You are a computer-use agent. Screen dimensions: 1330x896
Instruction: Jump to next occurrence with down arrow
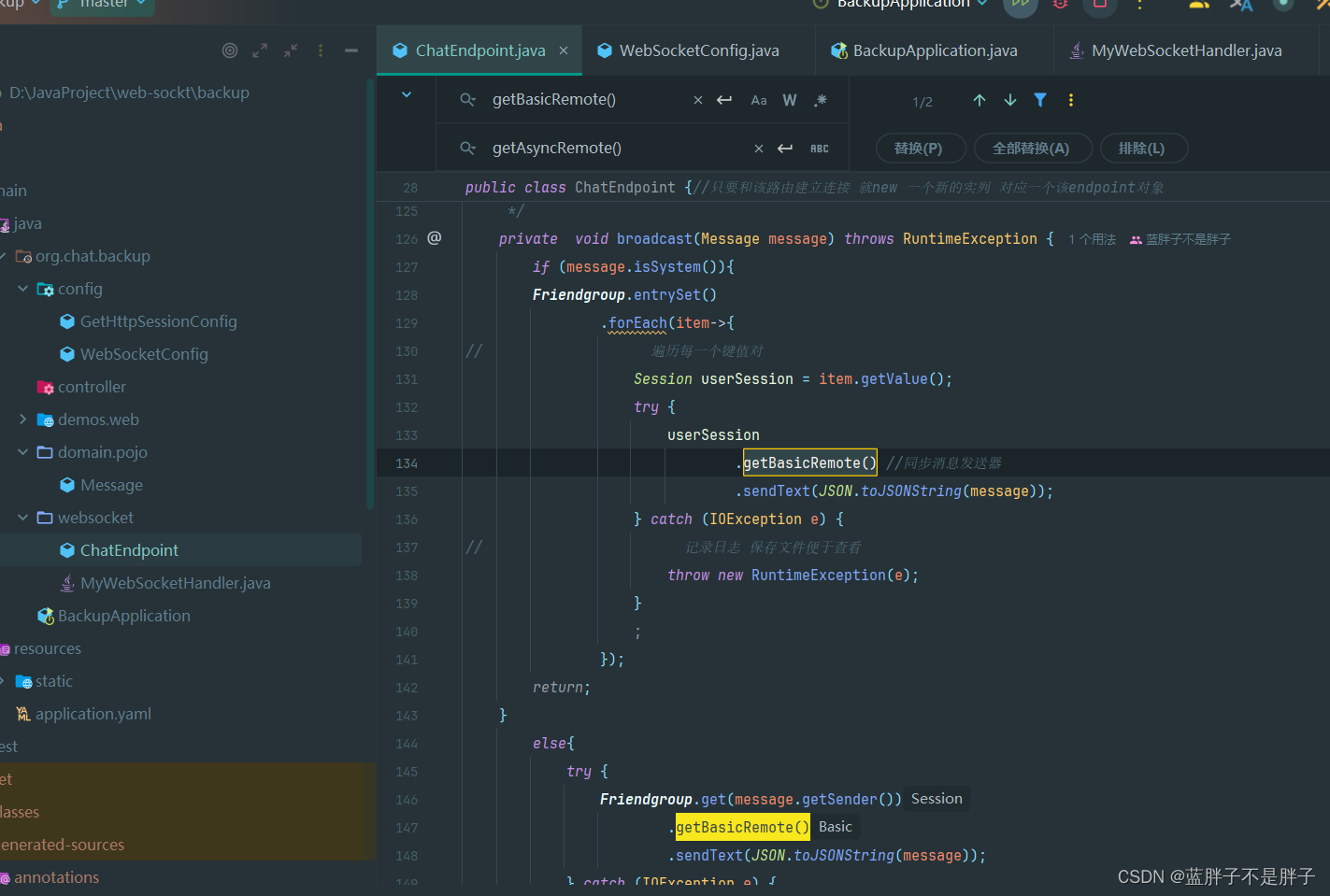pos(1009,100)
